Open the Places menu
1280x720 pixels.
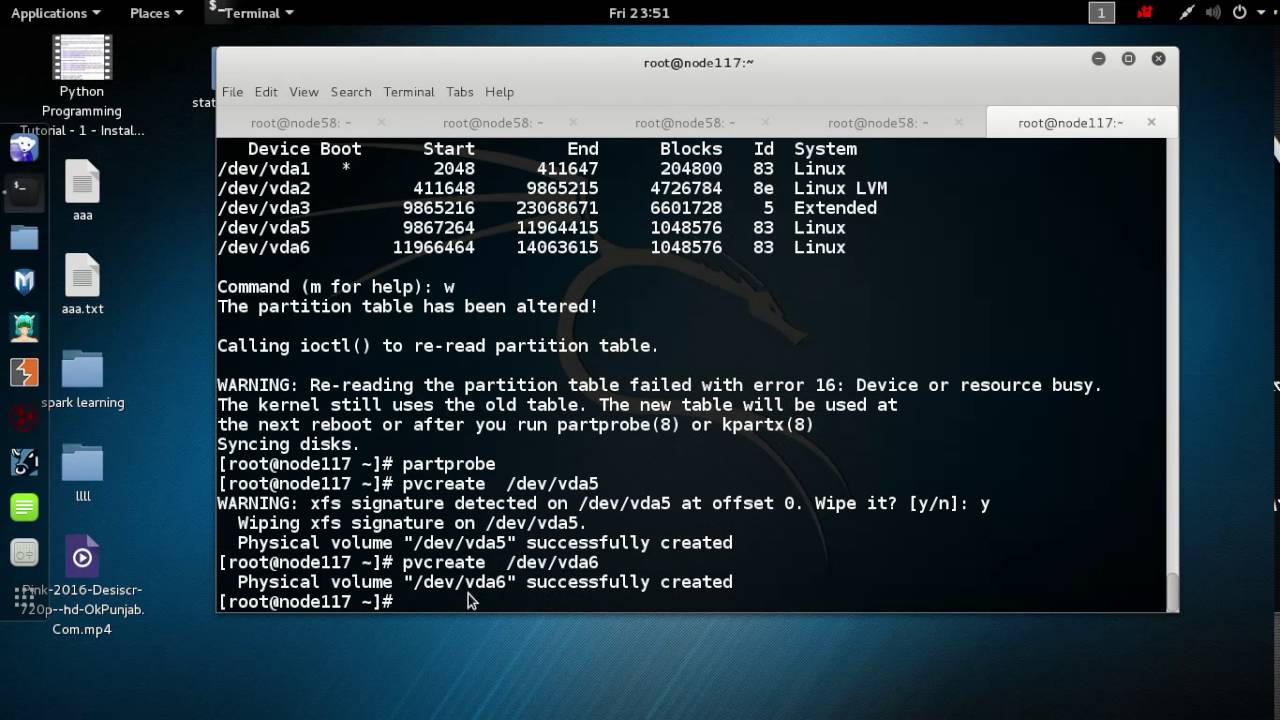[156, 13]
